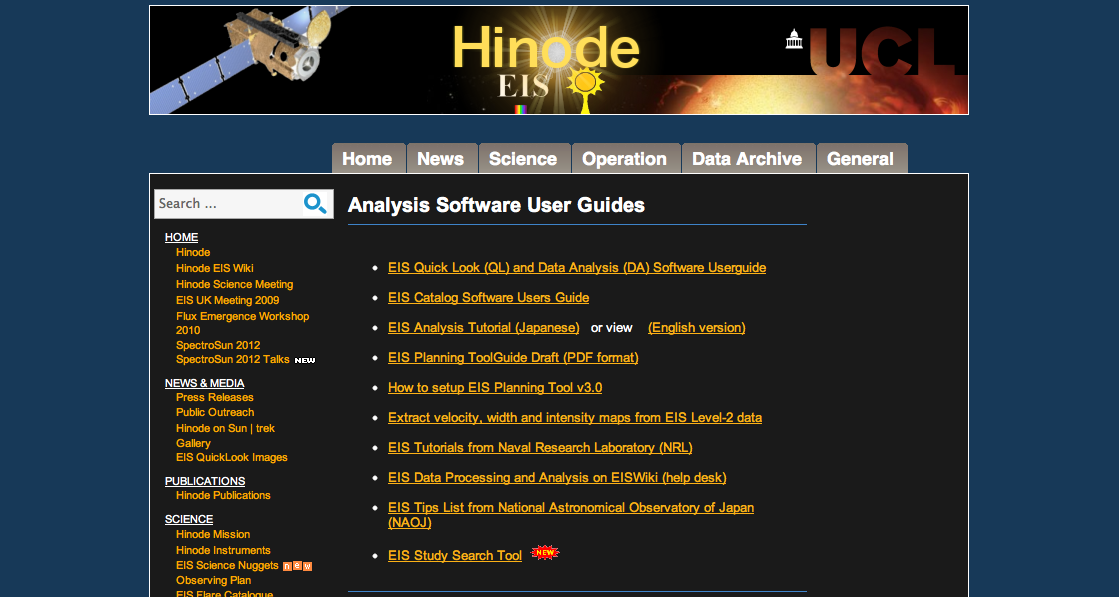Image resolution: width=1119 pixels, height=597 pixels.
Task: Go to the Data Archive tab
Action: [x=747, y=159]
